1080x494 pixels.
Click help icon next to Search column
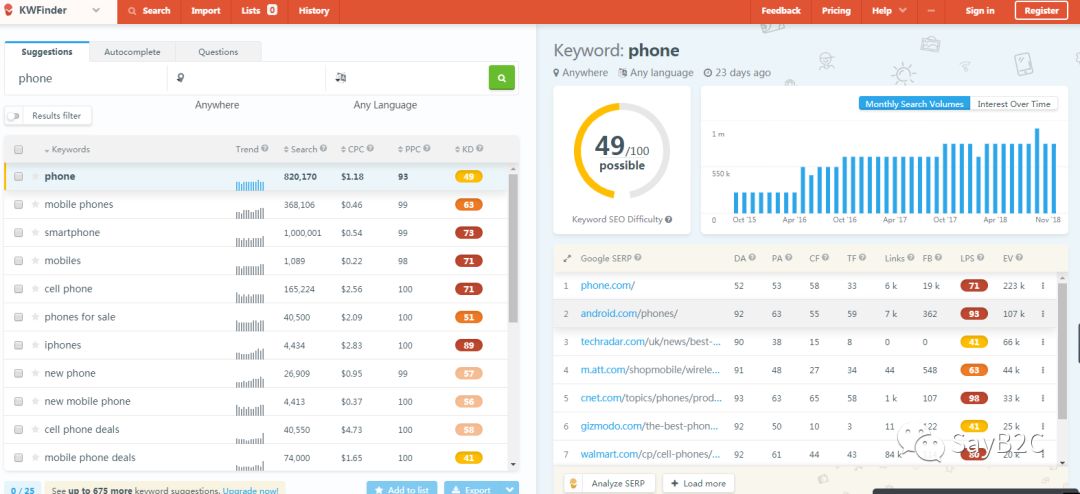point(323,149)
